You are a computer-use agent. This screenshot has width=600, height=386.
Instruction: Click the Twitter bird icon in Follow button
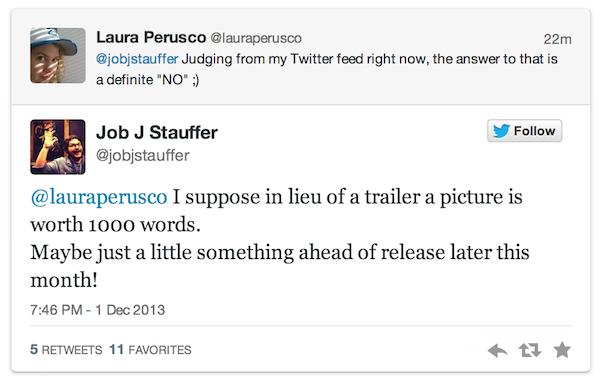[x=501, y=131]
